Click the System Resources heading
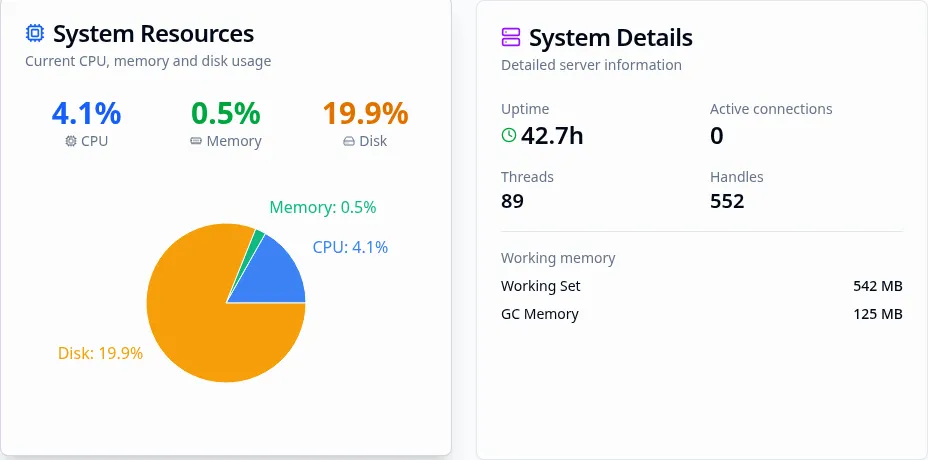Image resolution: width=928 pixels, height=460 pixels. (x=153, y=34)
